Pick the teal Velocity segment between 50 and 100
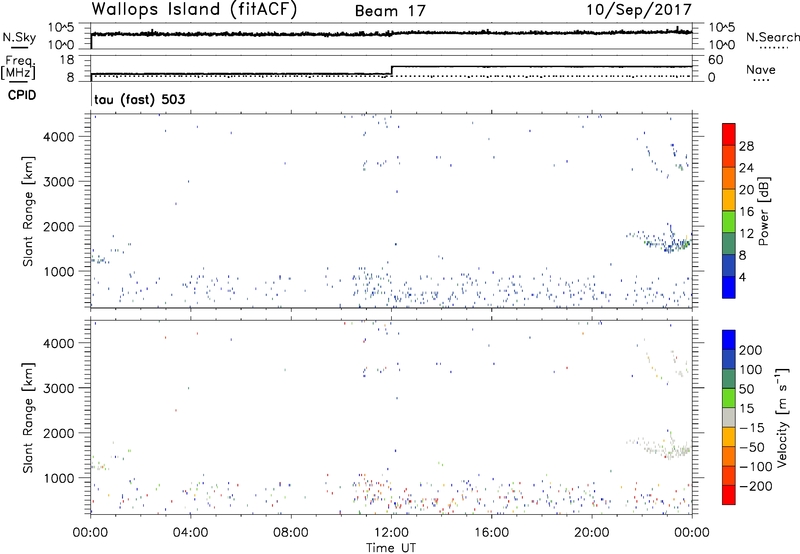The width and height of the screenshot is (800, 554). [x=729, y=379]
